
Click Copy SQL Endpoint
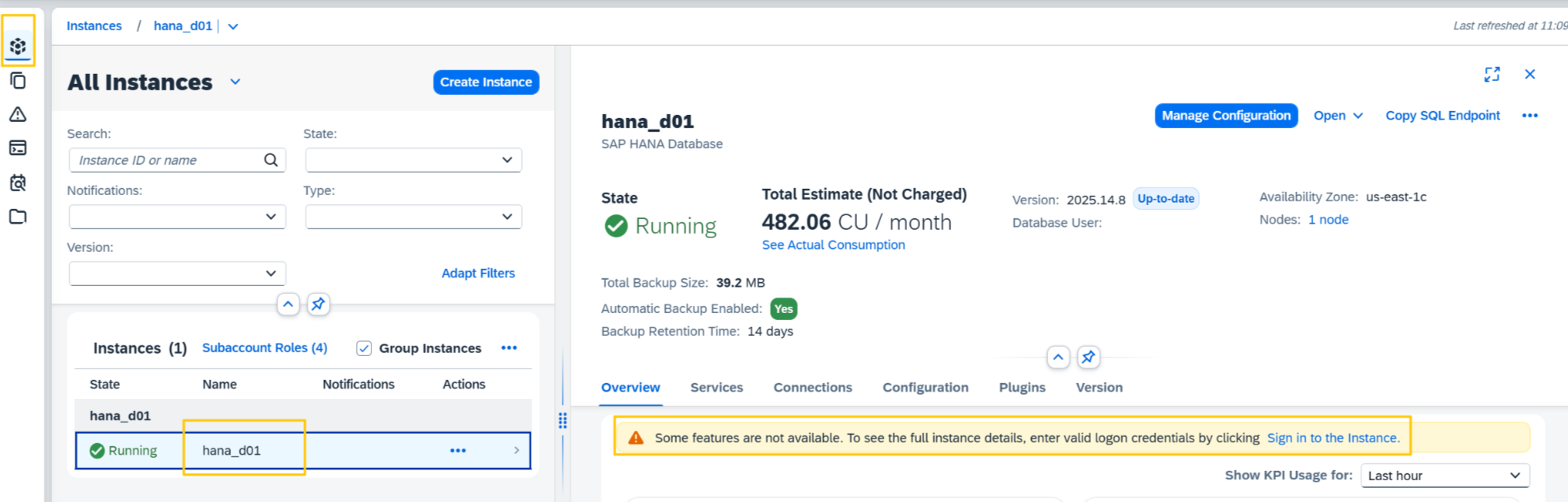click(1442, 116)
